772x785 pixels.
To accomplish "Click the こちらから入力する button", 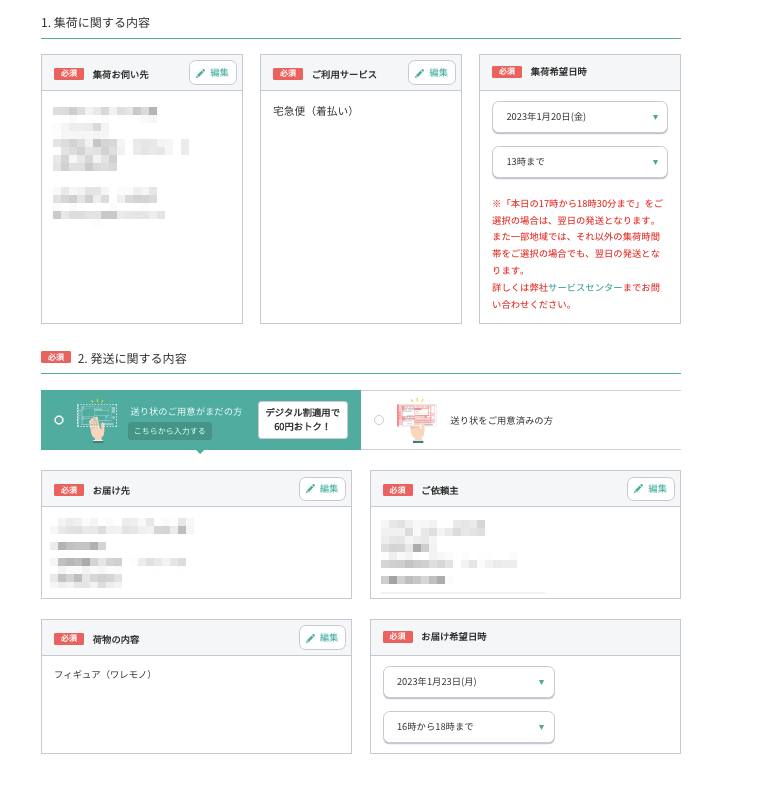I will point(170,431).
